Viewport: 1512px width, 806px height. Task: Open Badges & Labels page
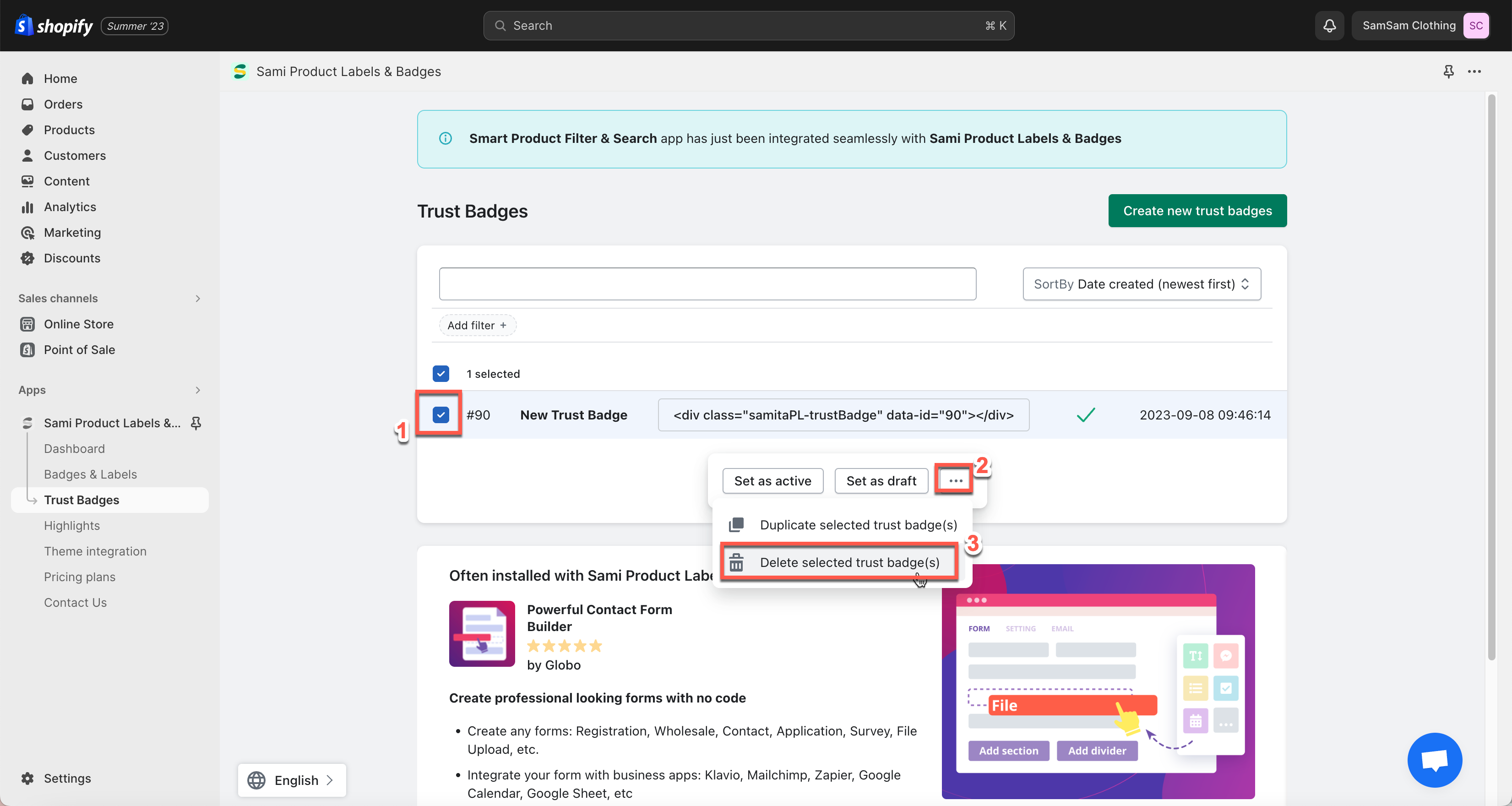(90, 474)
